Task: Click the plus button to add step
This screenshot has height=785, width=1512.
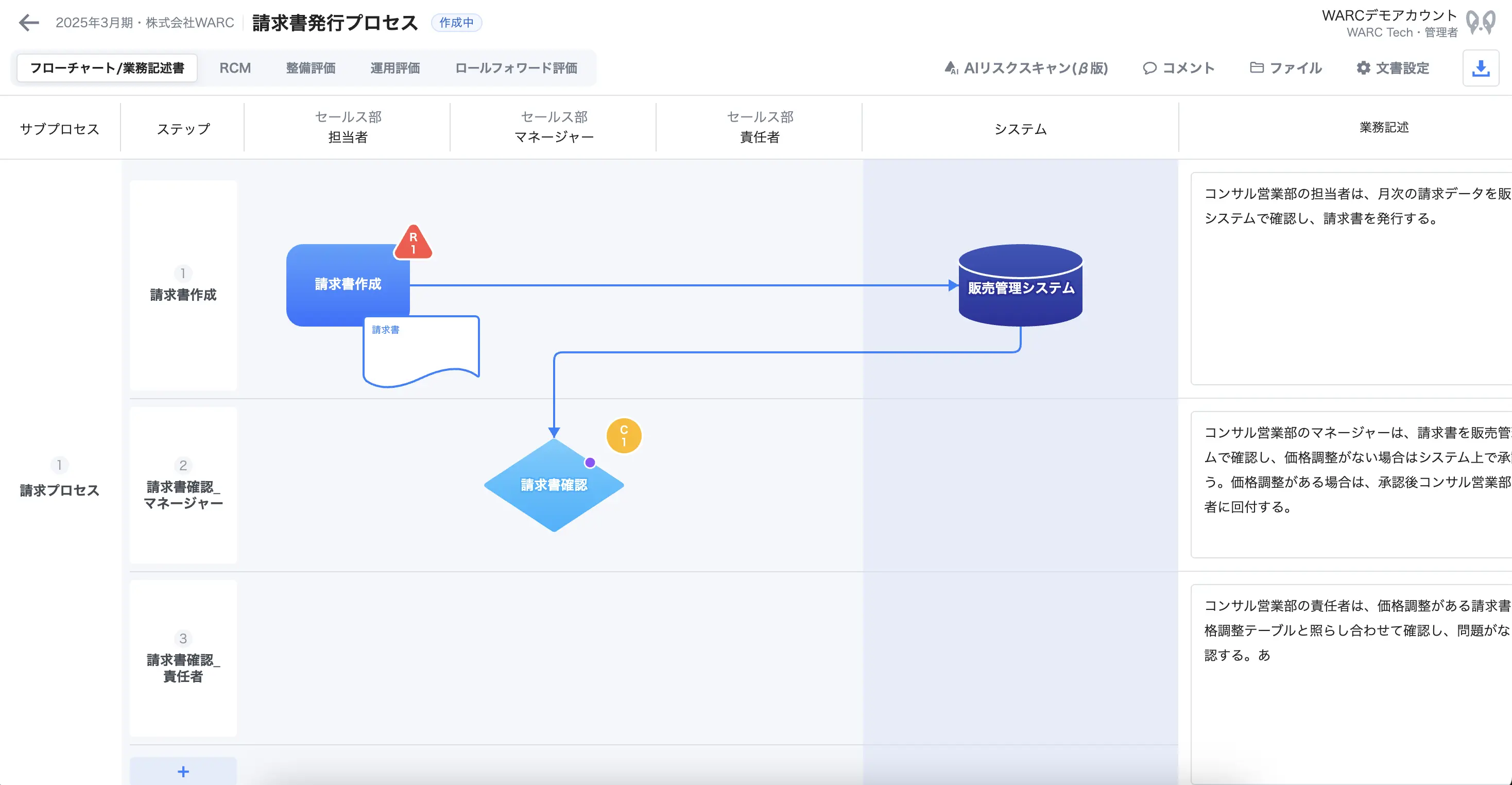Action: click(183, 771)
